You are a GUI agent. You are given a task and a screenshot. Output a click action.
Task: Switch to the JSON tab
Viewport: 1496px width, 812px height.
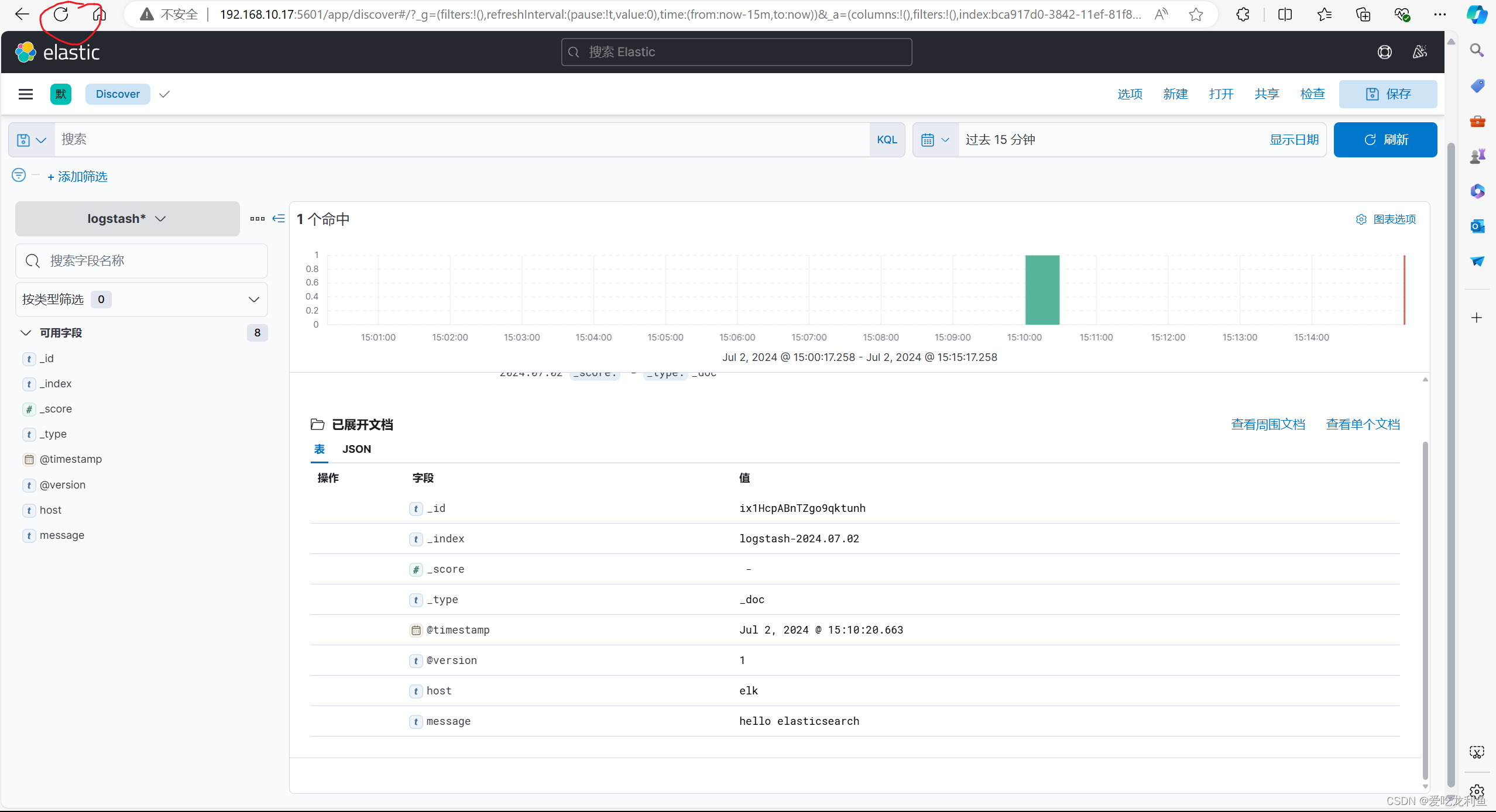coord(356,449)
